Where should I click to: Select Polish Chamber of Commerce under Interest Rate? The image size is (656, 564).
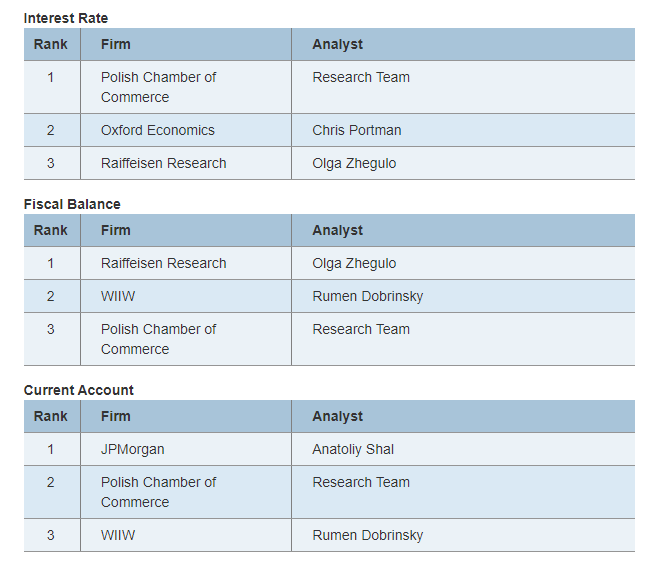(158, 87)
